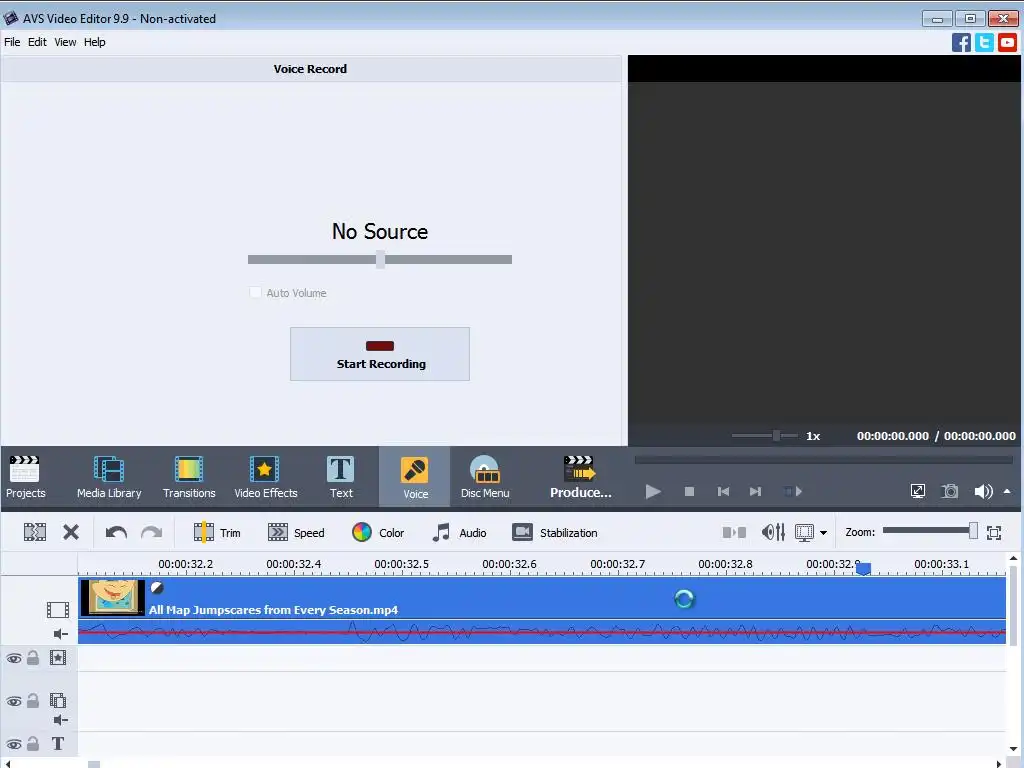
Task: Click the preview seek bar
Action: pos(824,460)
